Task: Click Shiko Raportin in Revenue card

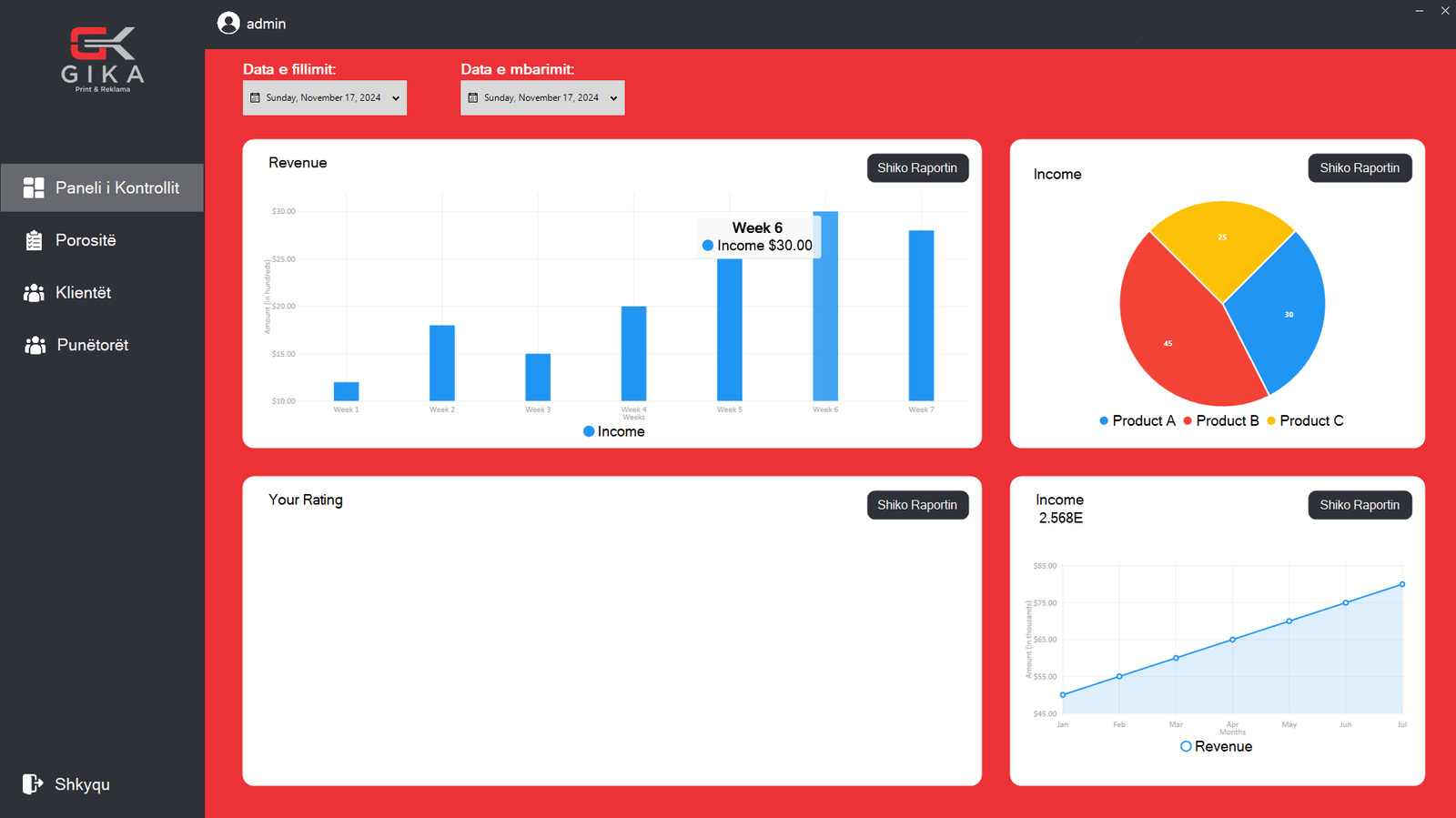Action: coord(916,168)
